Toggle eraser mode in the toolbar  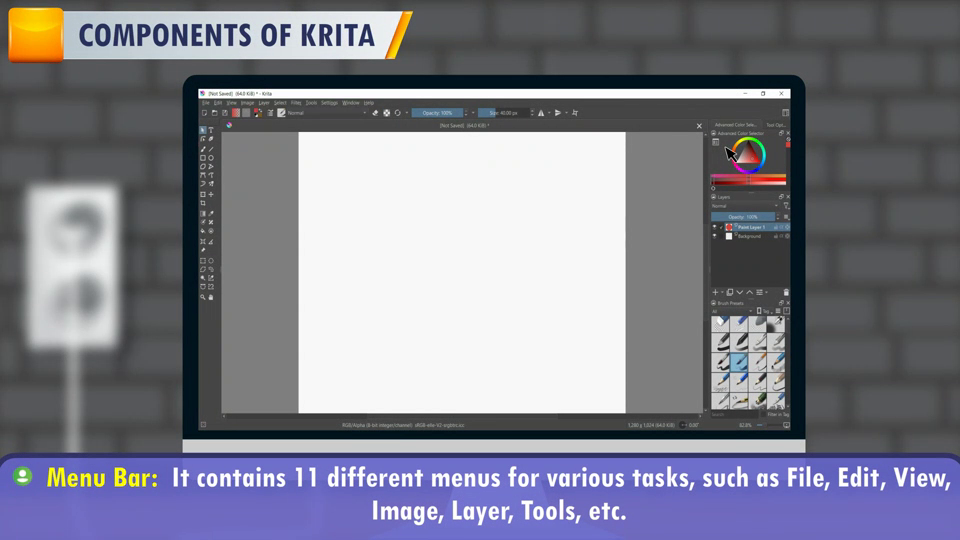point(375,113)
